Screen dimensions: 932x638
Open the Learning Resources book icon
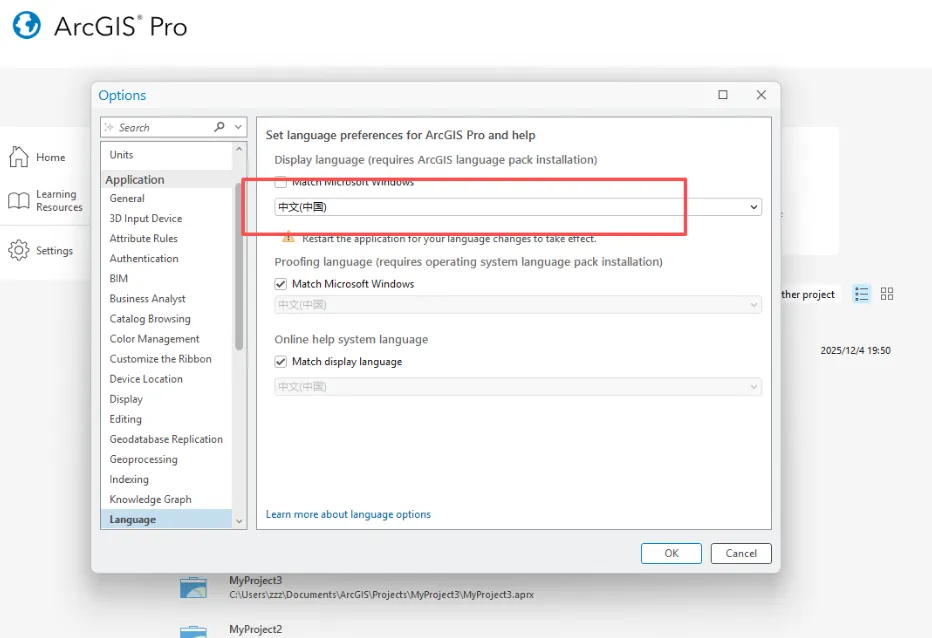point(18,200)
